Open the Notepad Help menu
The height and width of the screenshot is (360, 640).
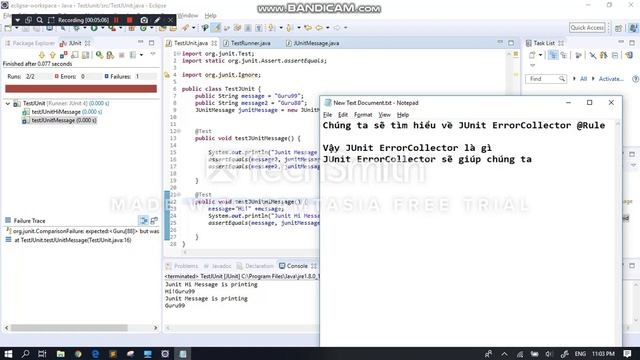(x=402, y=115)
